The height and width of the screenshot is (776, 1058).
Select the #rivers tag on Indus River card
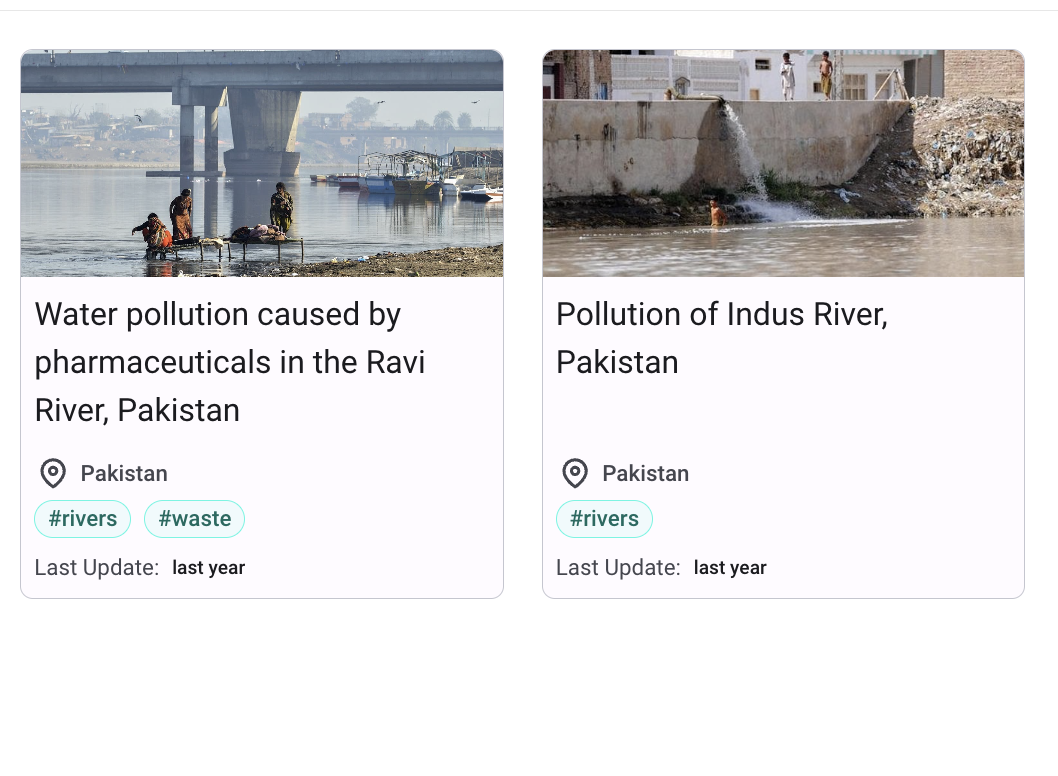click(604, 519)
